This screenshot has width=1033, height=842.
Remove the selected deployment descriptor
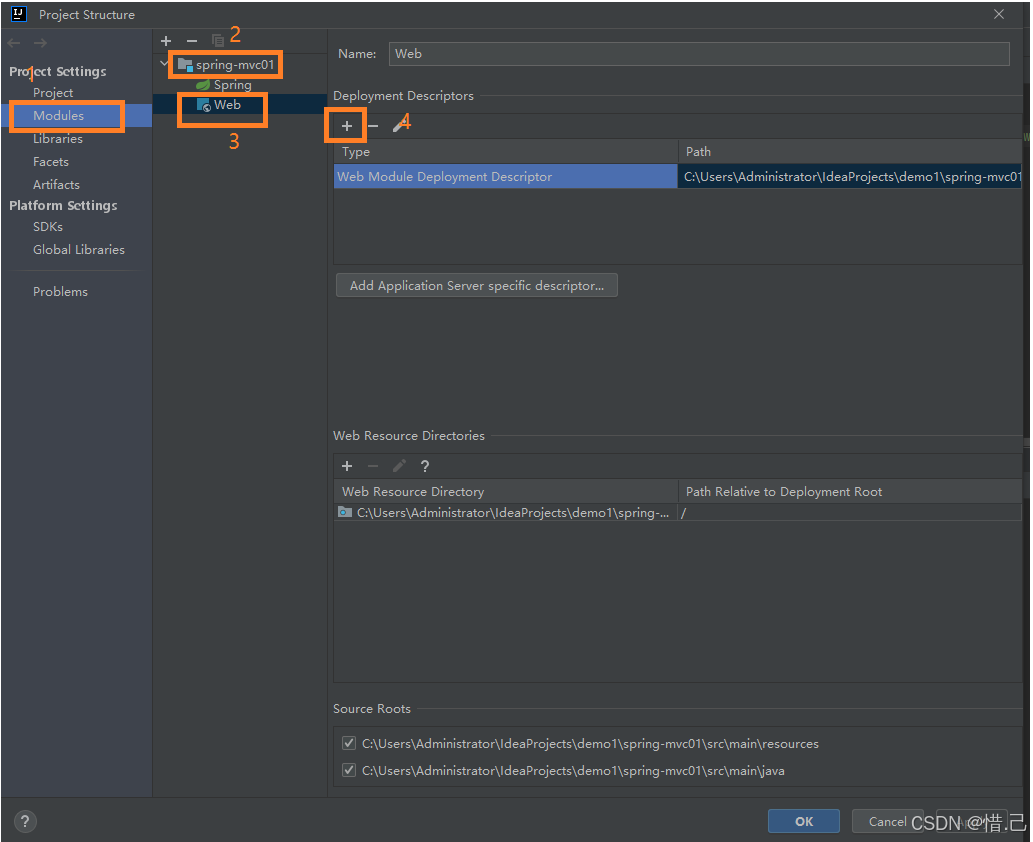[373, 126]
